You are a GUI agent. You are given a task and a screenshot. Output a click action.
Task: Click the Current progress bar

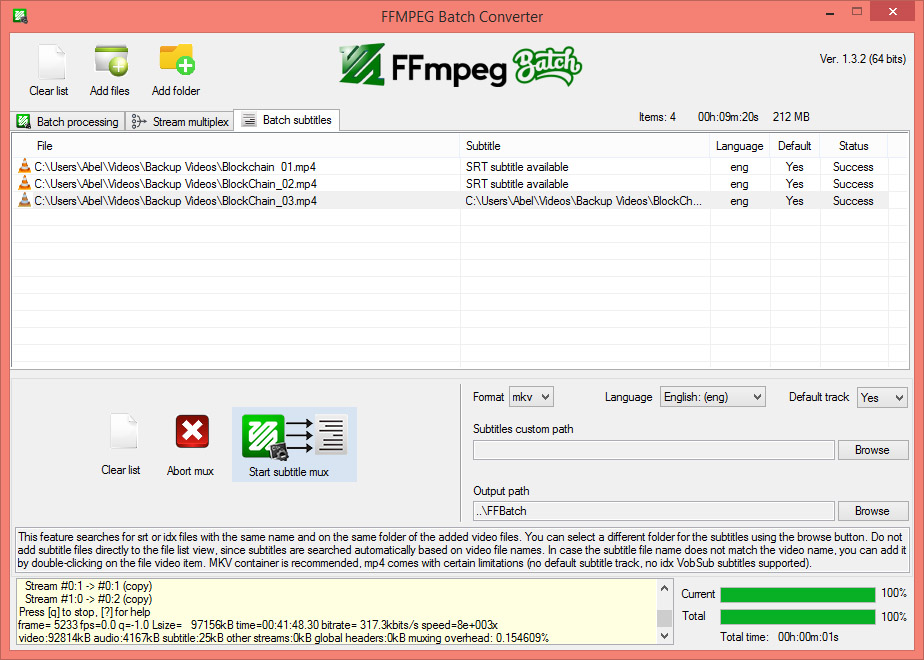[x=797, y=594]
